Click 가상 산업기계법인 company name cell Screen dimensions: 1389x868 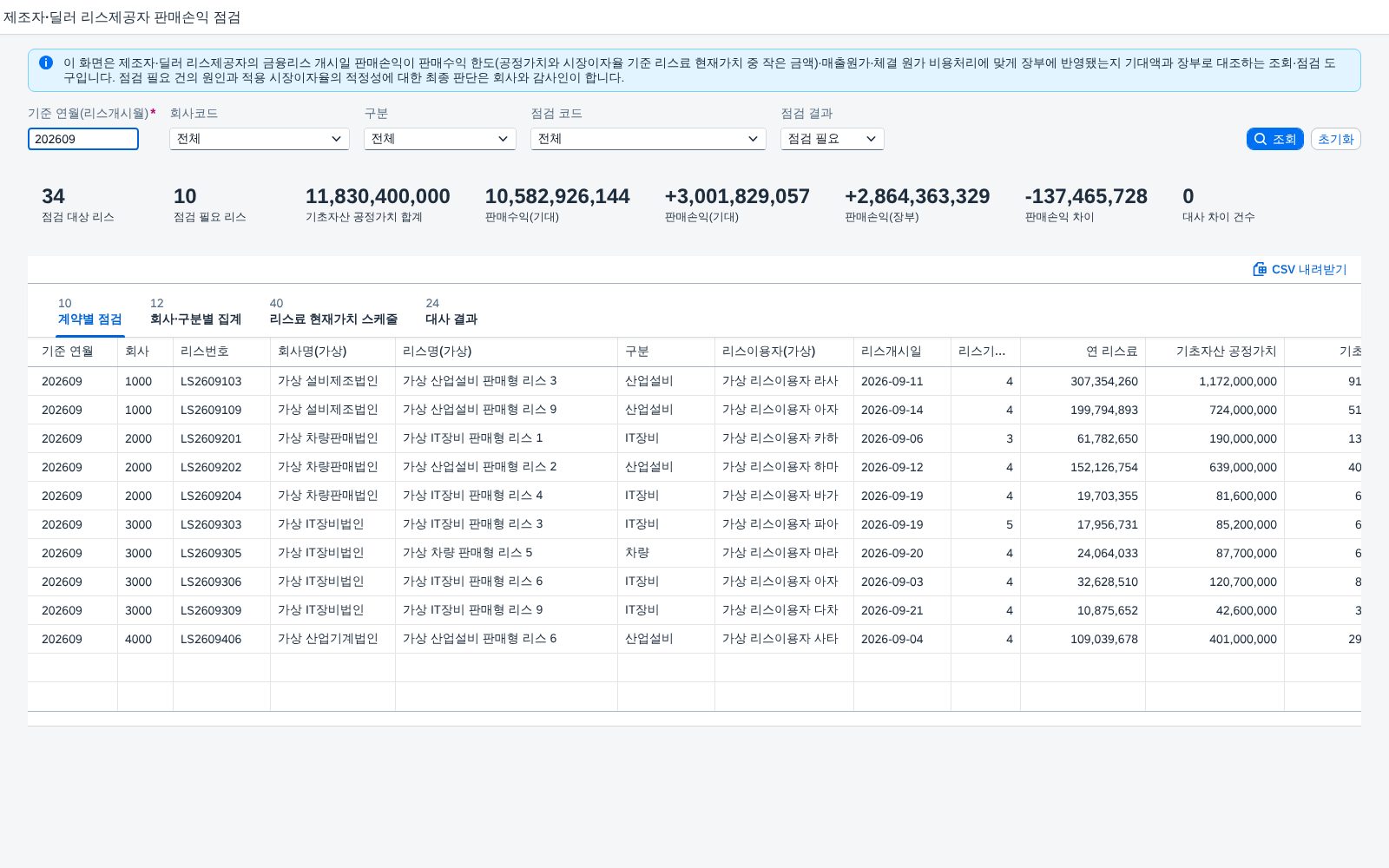point(332,639)
